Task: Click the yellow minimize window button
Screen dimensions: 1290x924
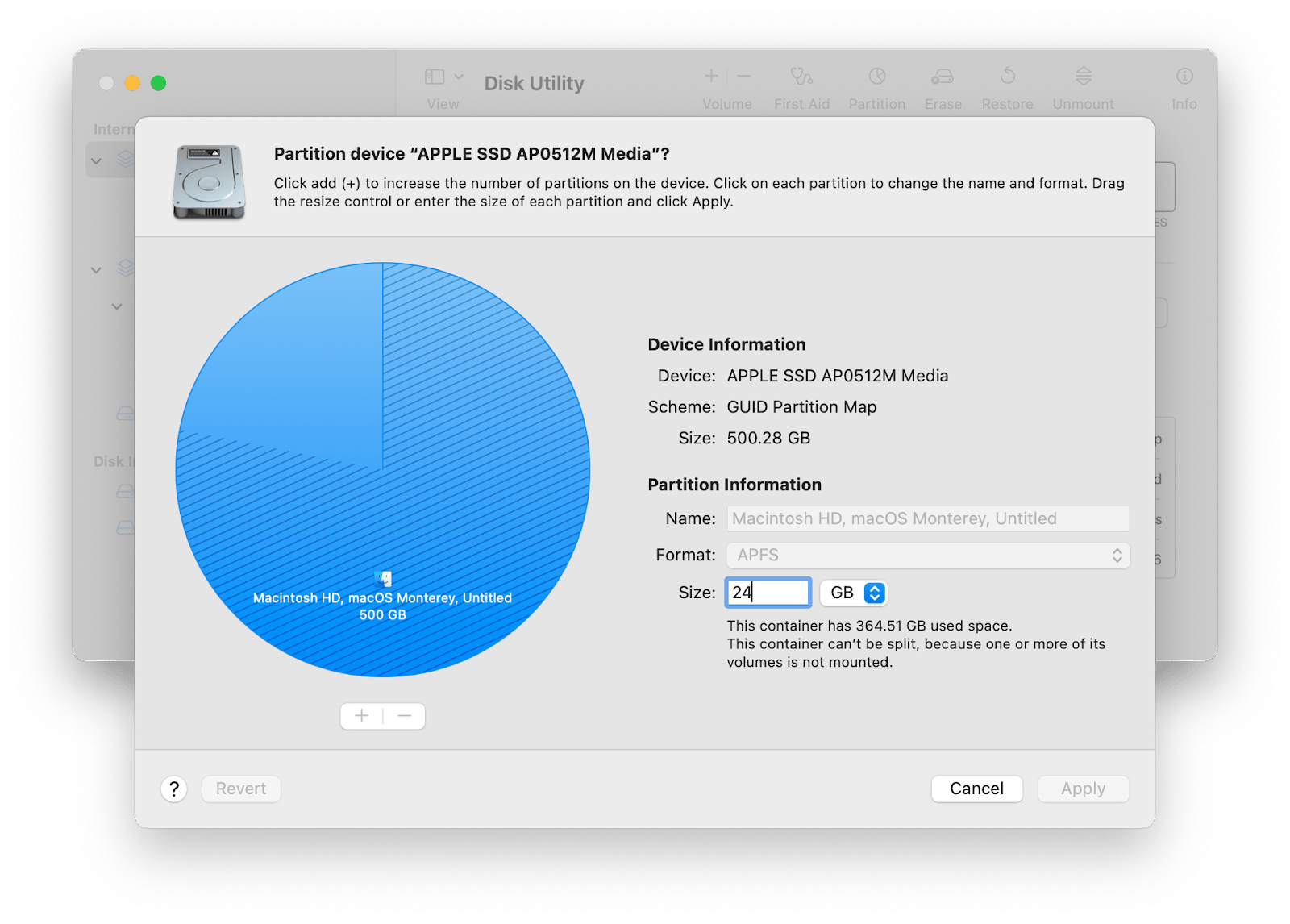Action: [x=132, y=83]
